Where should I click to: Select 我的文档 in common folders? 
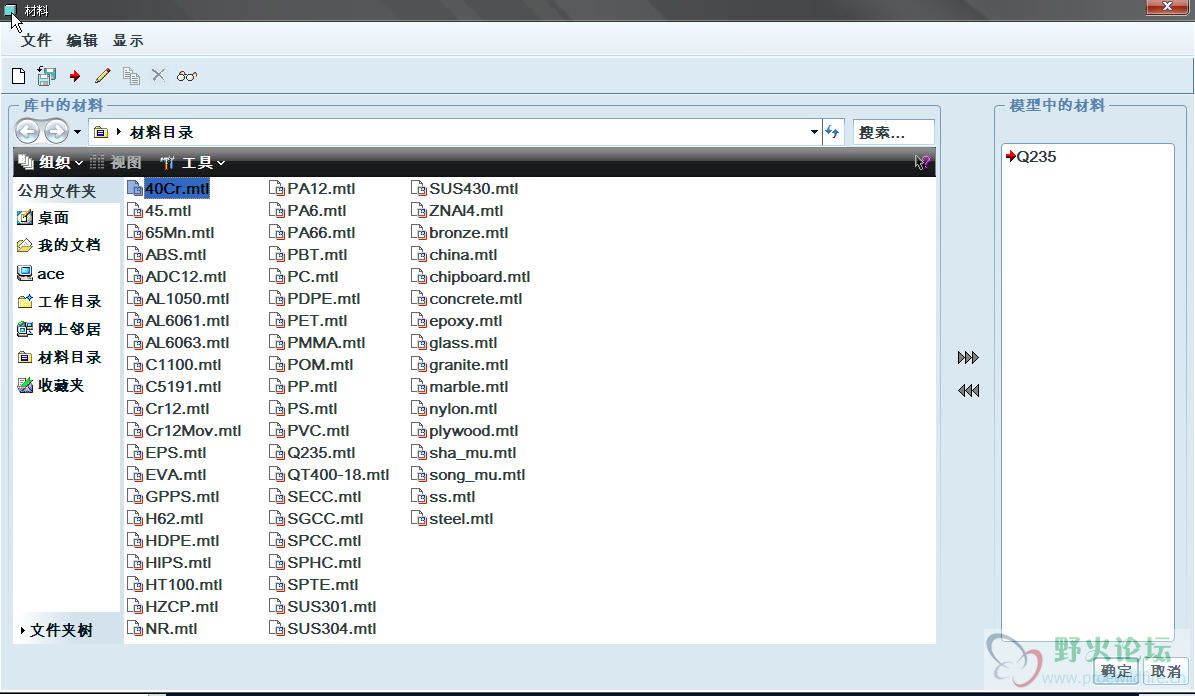[x=59, y=245]
